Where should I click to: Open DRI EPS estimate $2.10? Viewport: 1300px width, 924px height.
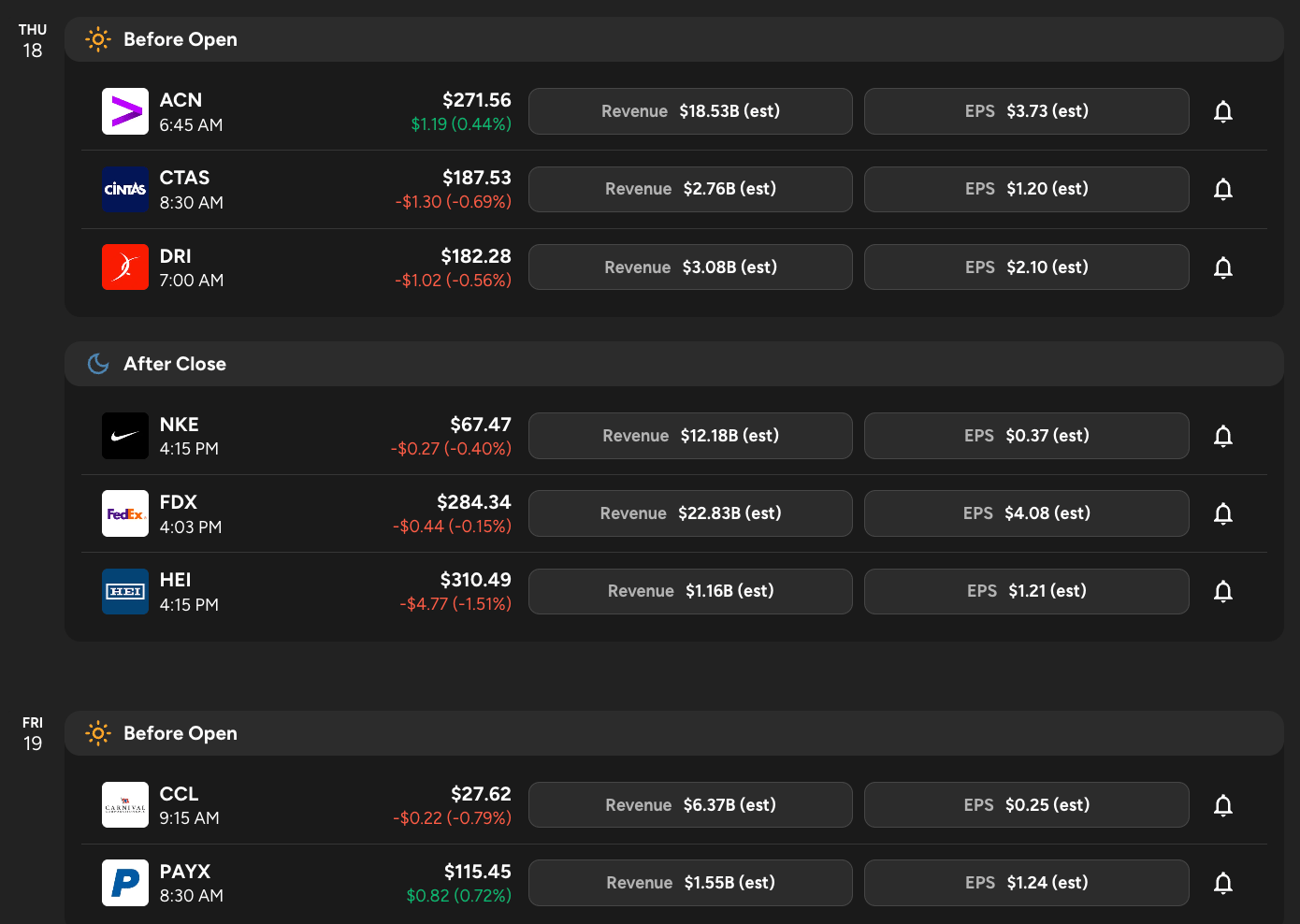point(1027,267)
